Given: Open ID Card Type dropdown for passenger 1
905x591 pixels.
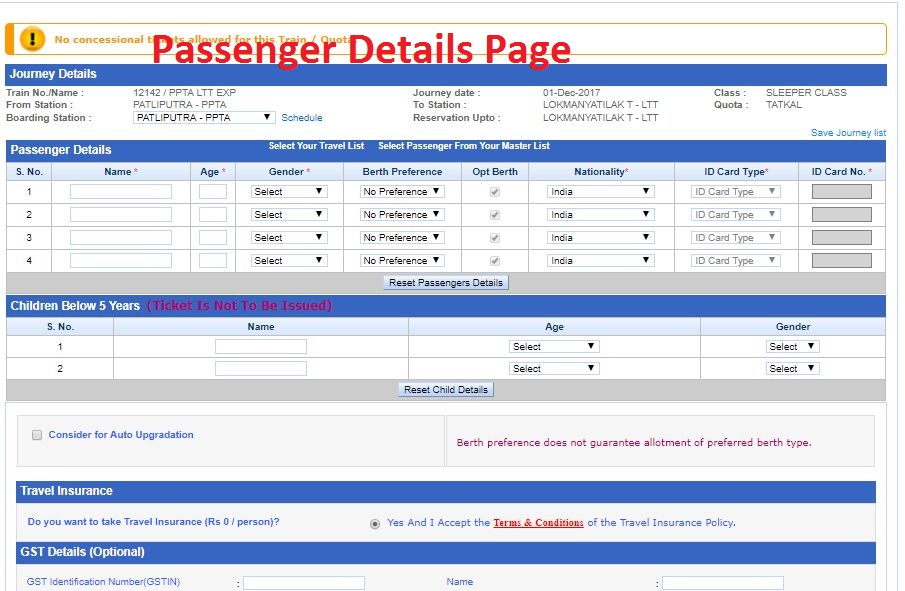Looking at the screenshot, I should (x=735, y=192).
